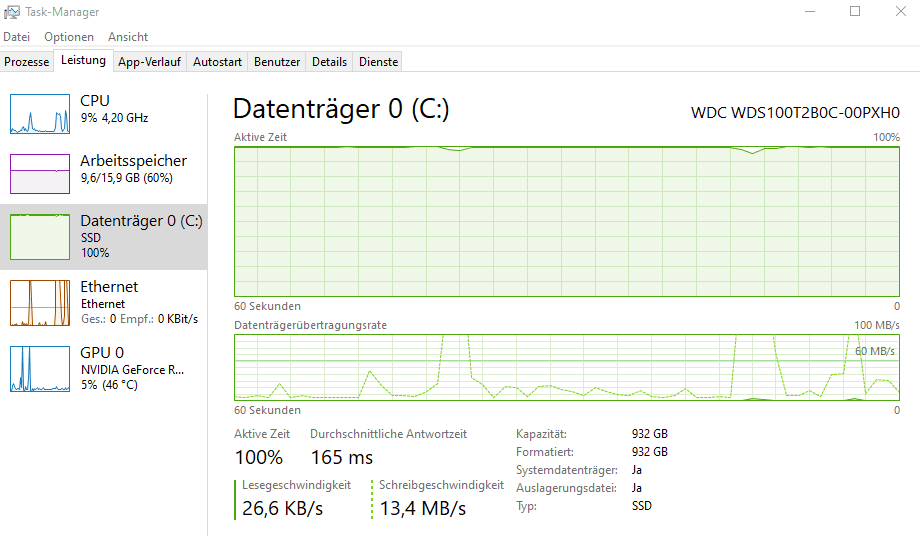The width and height of the screenshot is (920, 541).
Task: Open the Ansicht menu
Action: tap(128, 37)
